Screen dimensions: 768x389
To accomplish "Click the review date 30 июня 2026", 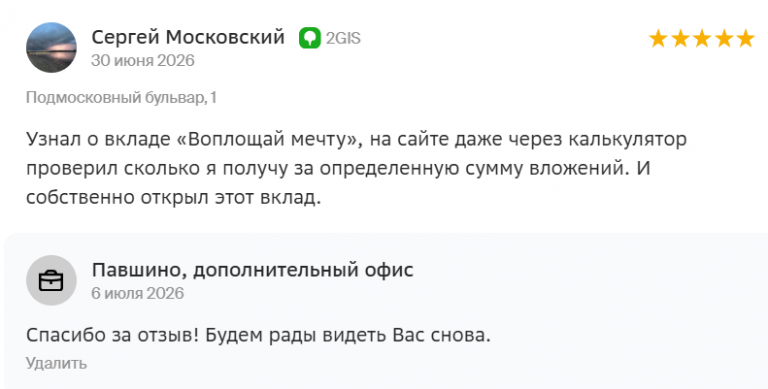I will click(143, 60).
